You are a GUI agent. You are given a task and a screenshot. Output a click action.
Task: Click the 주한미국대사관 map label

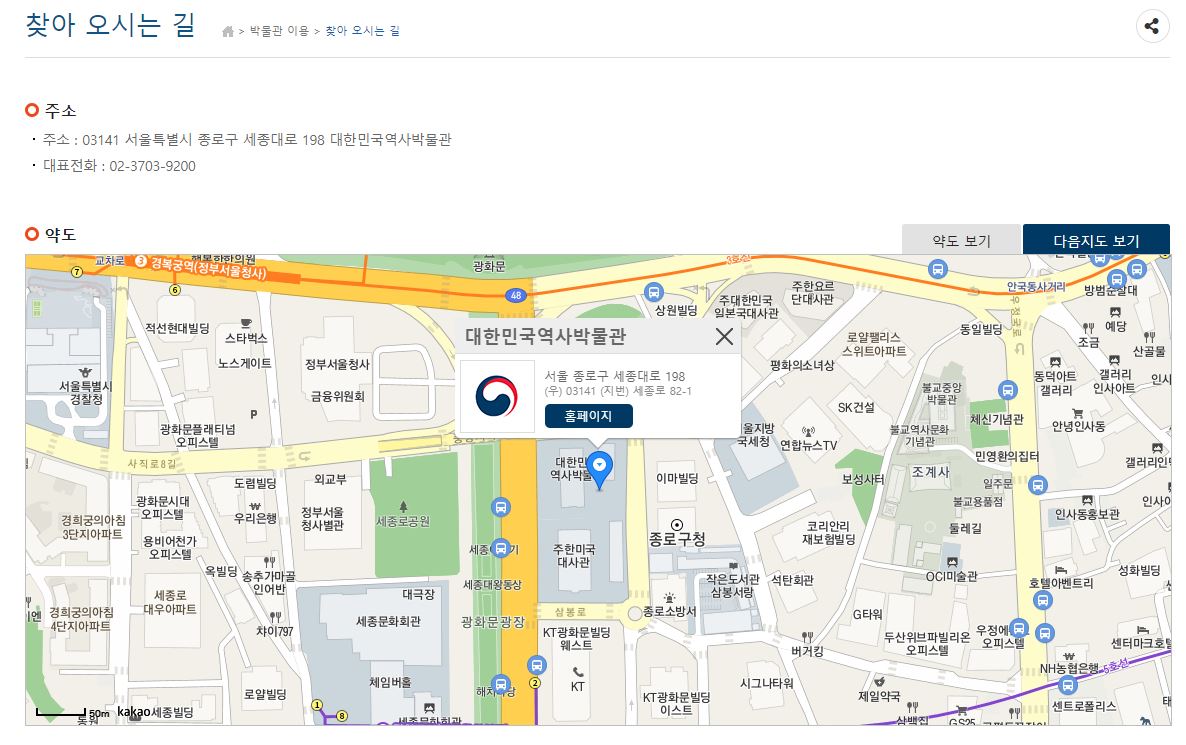[x=574, y=556]
